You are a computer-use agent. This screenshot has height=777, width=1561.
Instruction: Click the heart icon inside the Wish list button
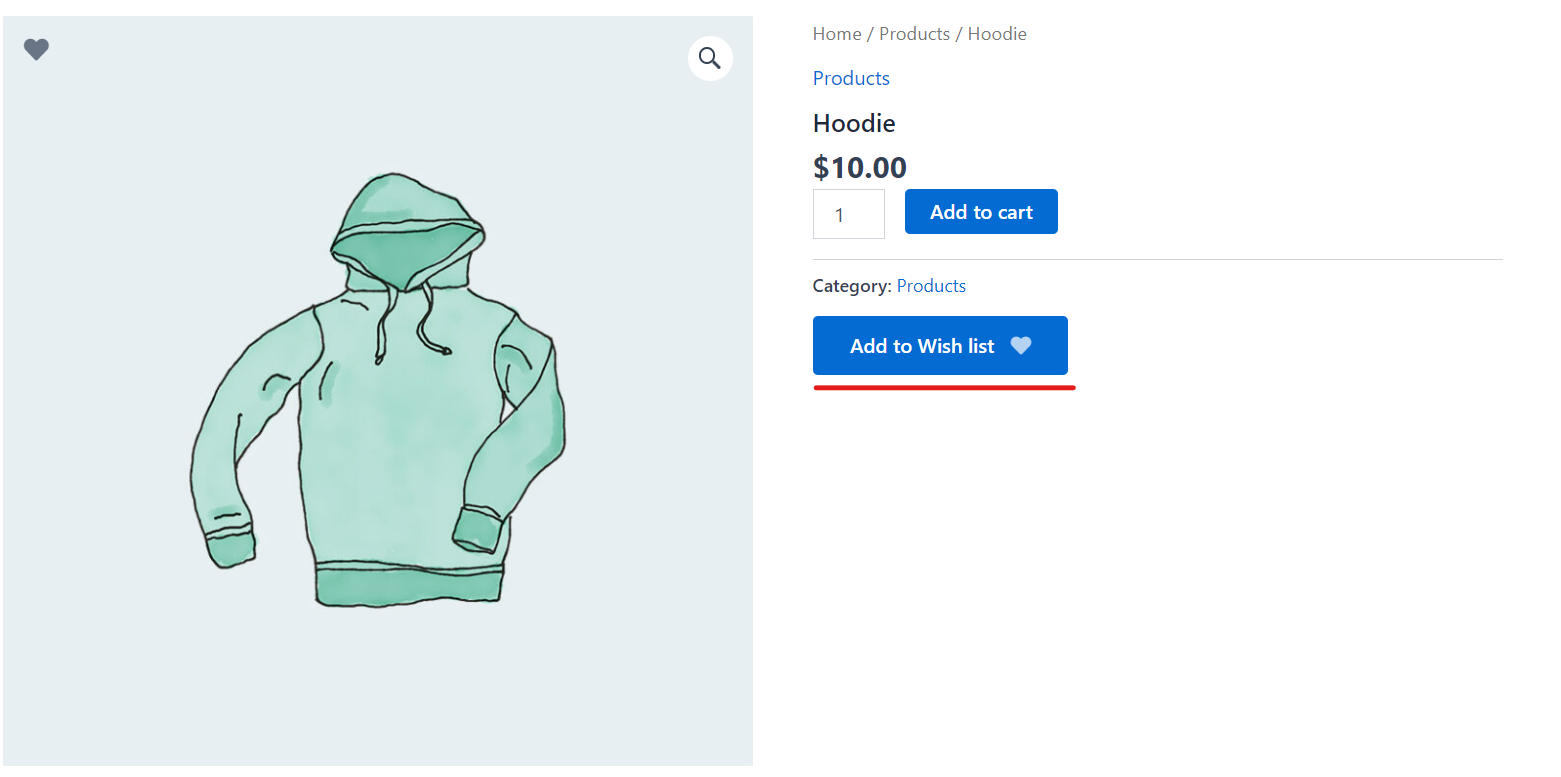point(1021,345)
